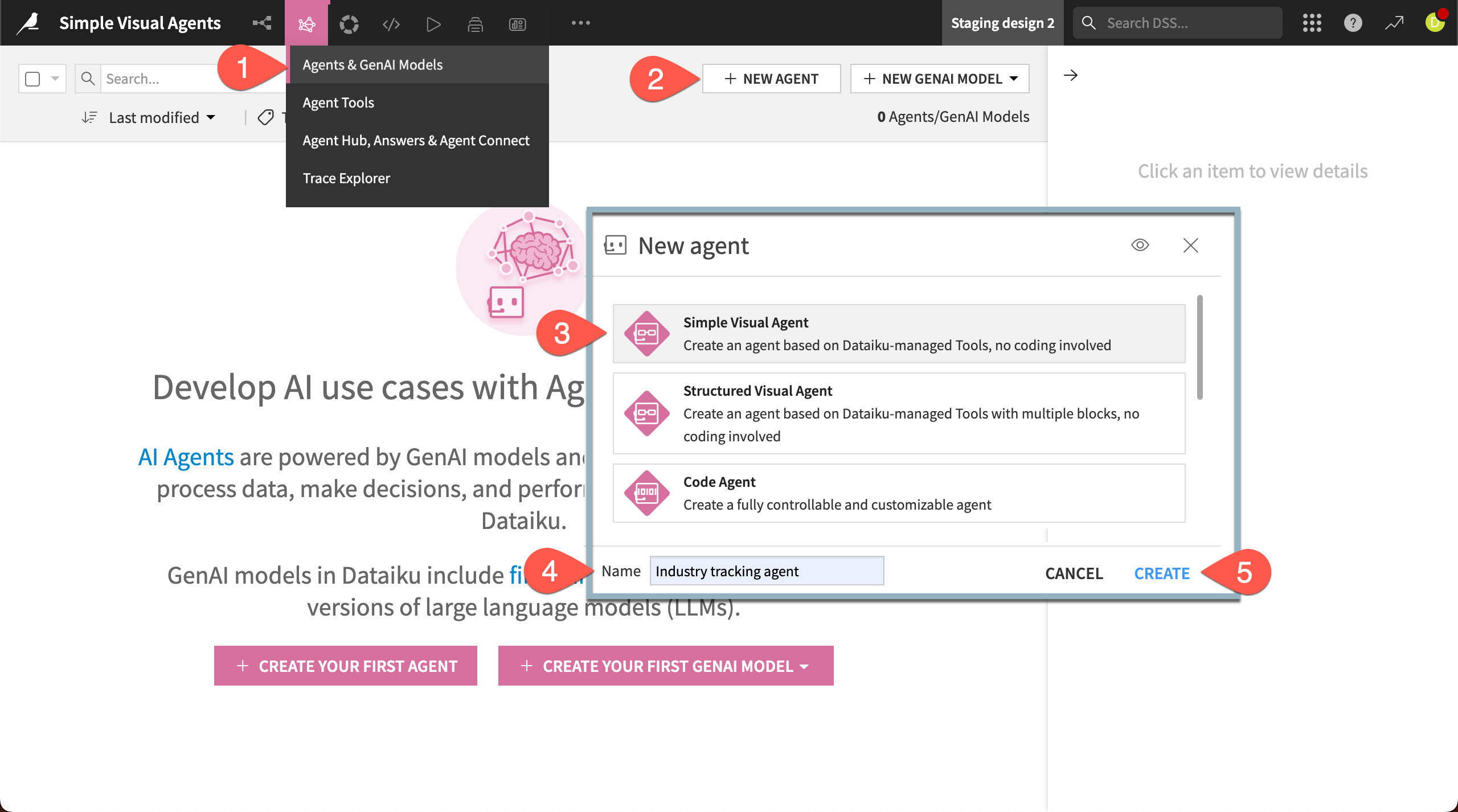Screen dimensions: 1458x812
Task: Click the help question mark icon
Action: (1353, 23)
